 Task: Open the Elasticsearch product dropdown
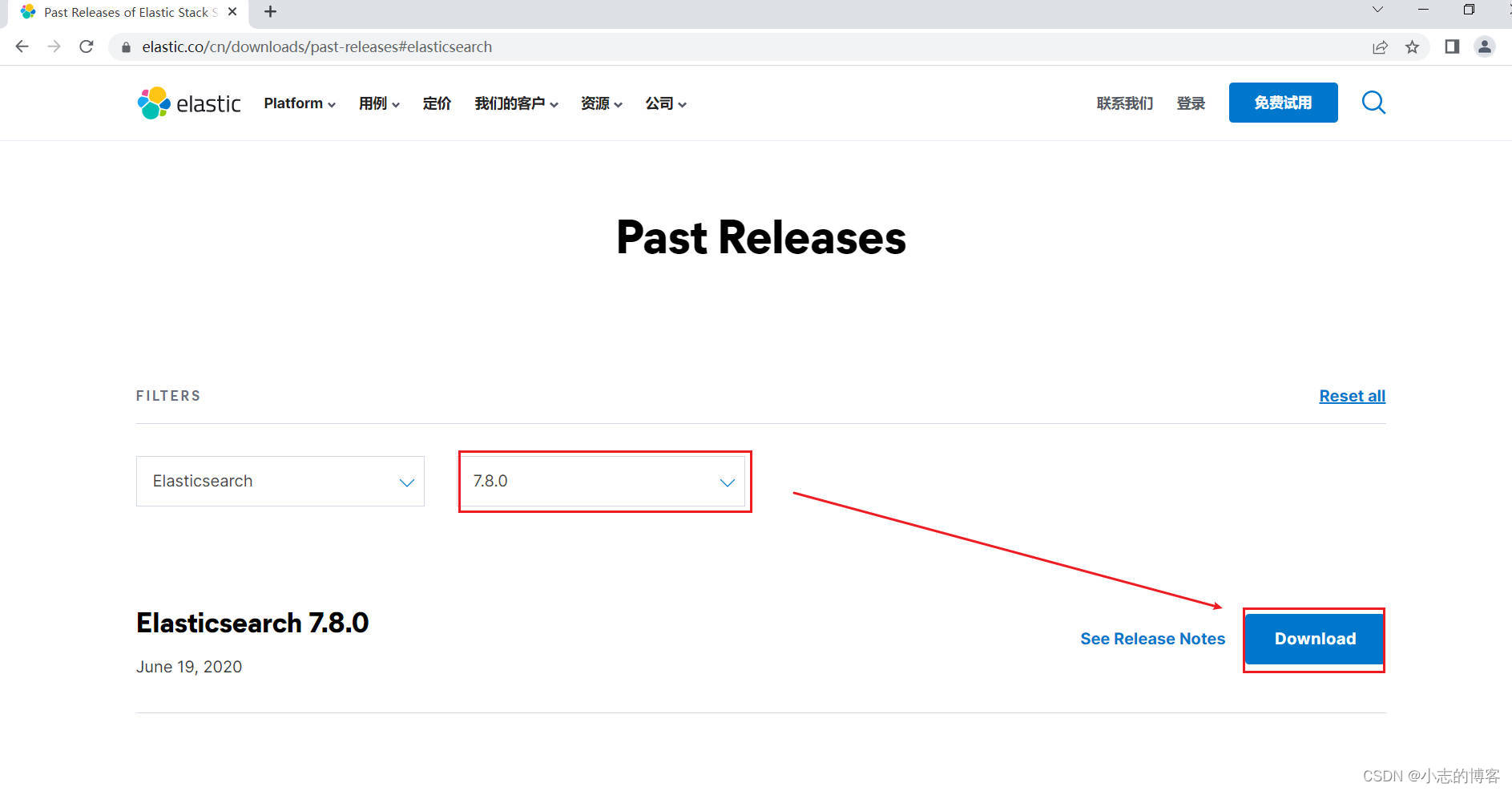[x=280, y=481]
